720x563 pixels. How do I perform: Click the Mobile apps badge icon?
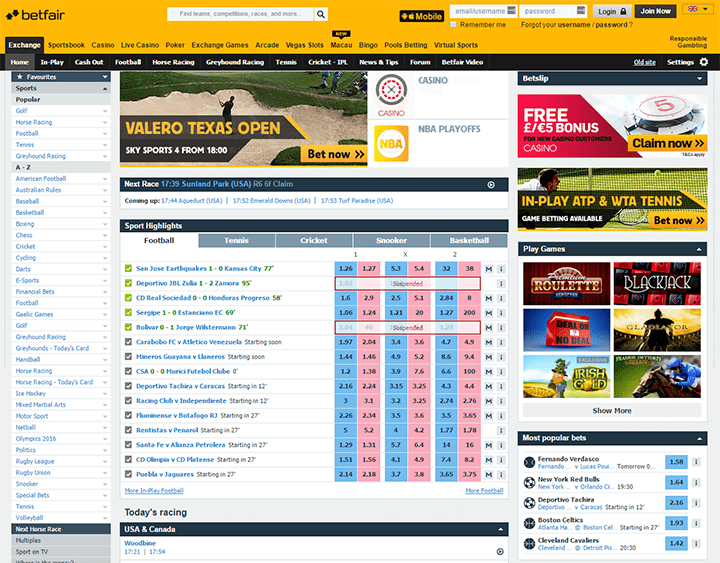pyautogui.click(x=422, y=16)
